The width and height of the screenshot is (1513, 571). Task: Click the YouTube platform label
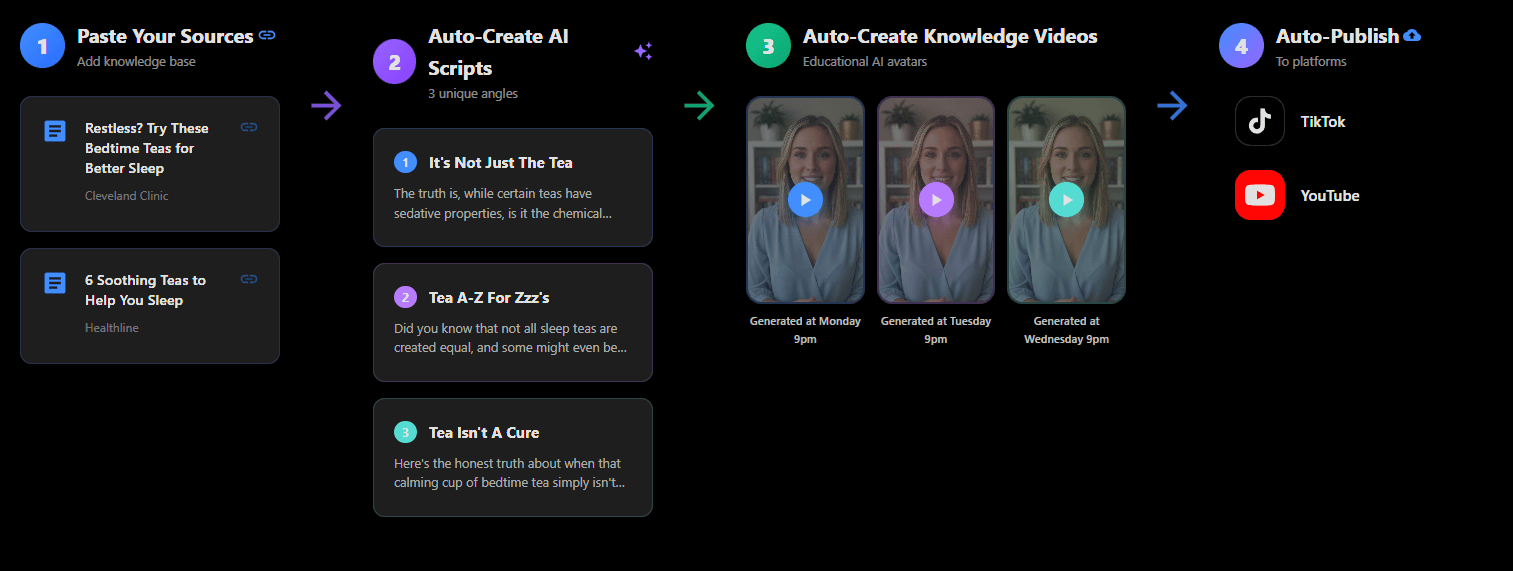[x=1329, y=196]
